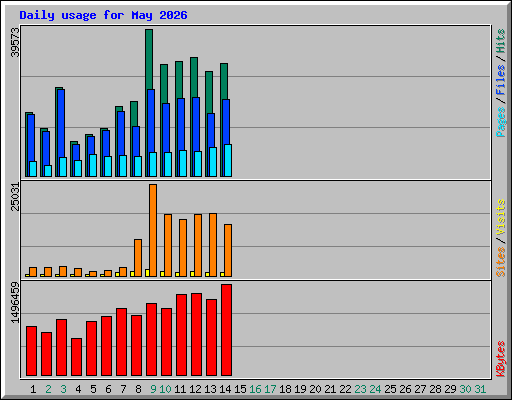Click day label 23 on the x-axis
512x400 pixels.
point(360,389)
